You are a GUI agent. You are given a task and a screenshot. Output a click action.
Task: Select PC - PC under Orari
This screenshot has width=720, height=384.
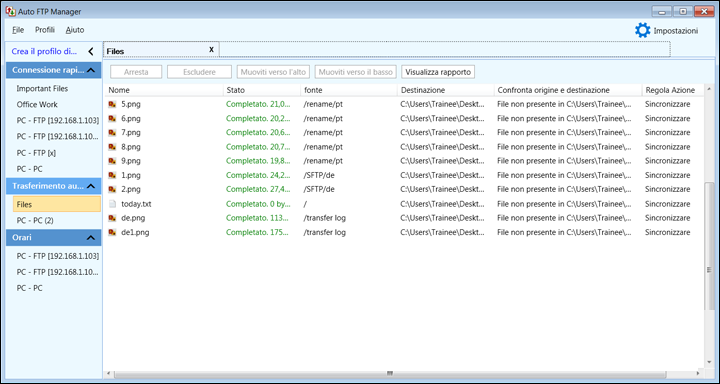tap(29, 288)
